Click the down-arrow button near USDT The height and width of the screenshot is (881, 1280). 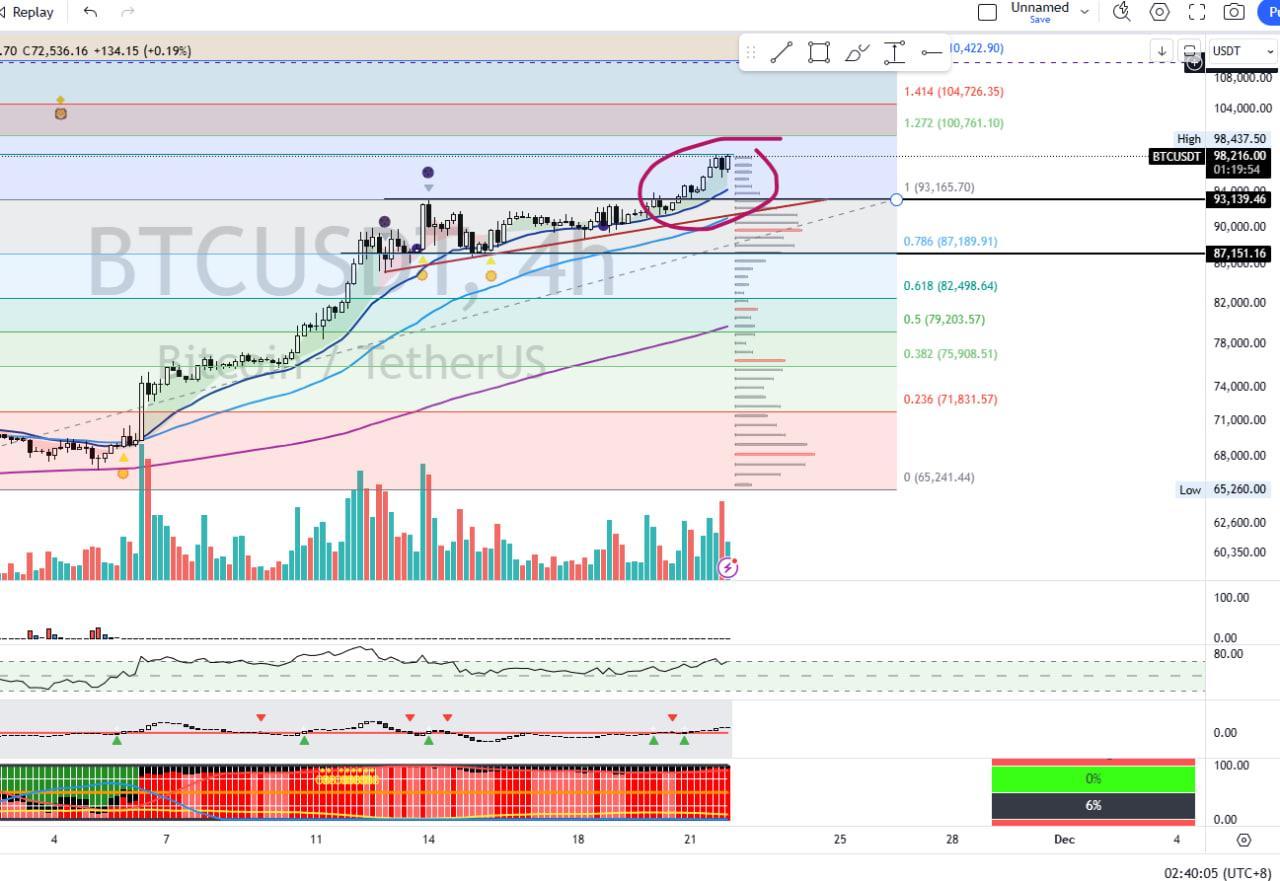point(1161,50)
